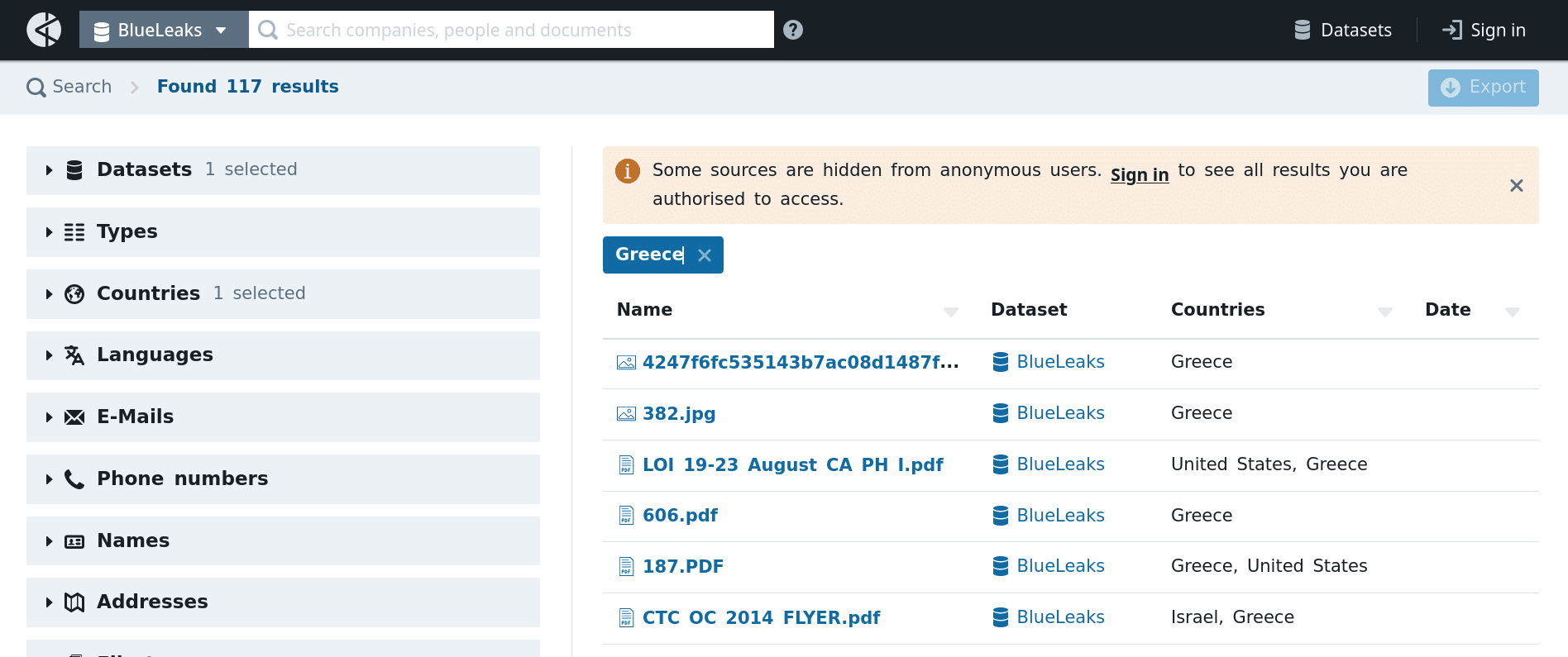Screen dimensions: 1568x657
Task: Click the list icon beside Types facet
Action: pyautogui.click(x=74, y=232)
